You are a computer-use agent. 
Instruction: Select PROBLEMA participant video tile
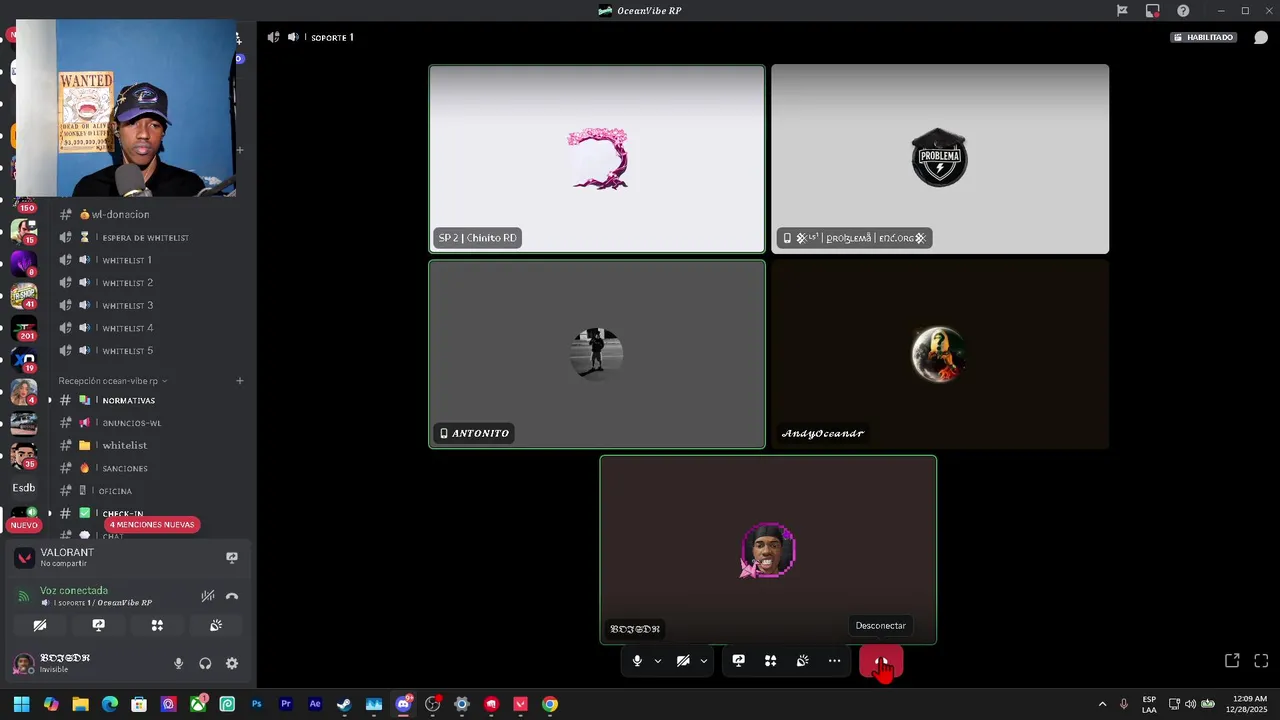pos(940,159)
